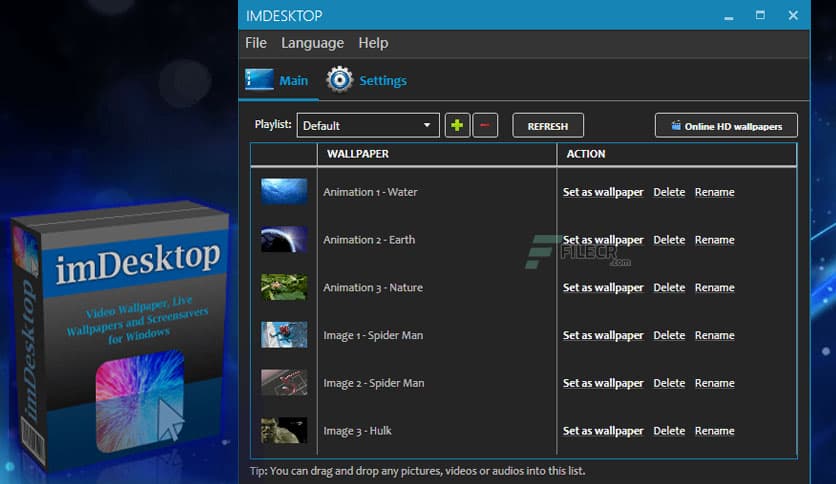
Task: Select the Image 3 - Hulk thumbnail
Action: click(x=284, y=430)
